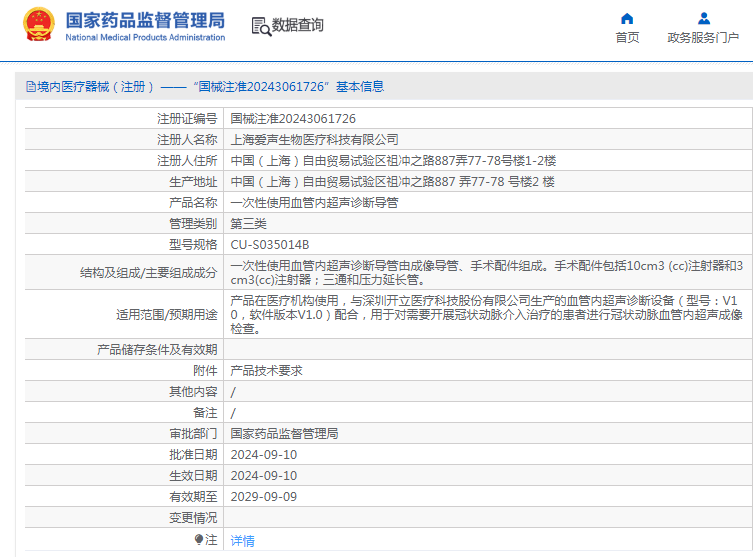Image resolution: width=753 pixels, height=557 pixels.
Task: Open the 数据查询 search icon
Action: (x=261, y=26)
